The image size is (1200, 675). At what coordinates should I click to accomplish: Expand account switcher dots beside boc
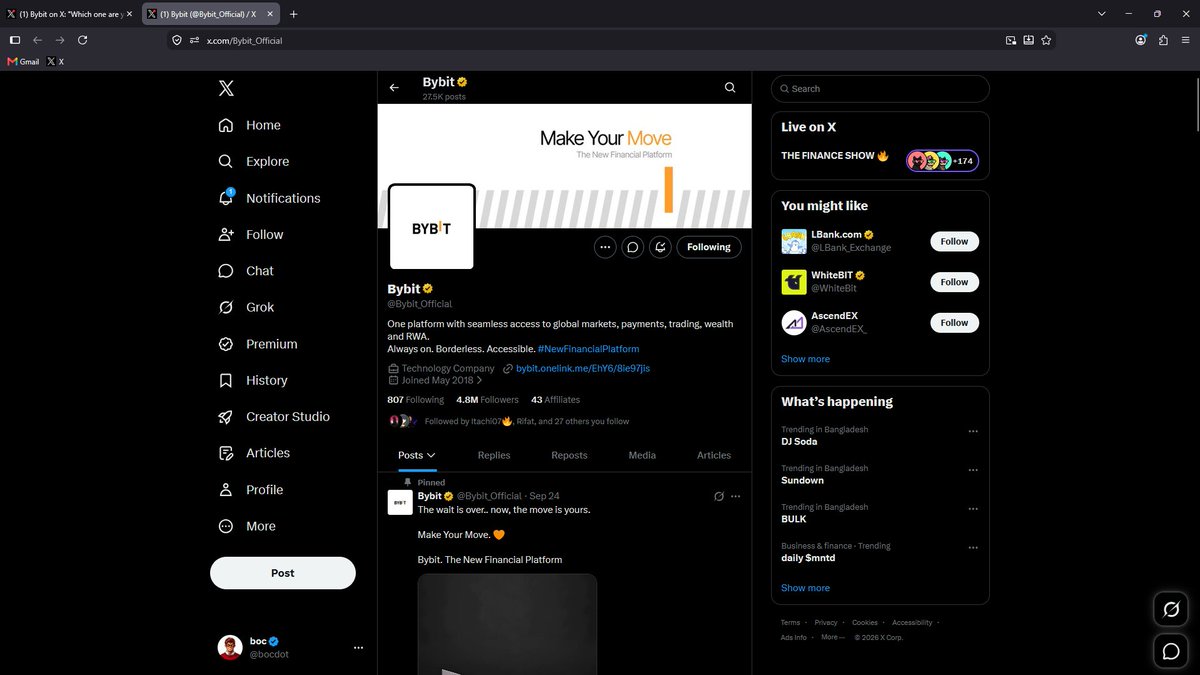tap(358, 648)
